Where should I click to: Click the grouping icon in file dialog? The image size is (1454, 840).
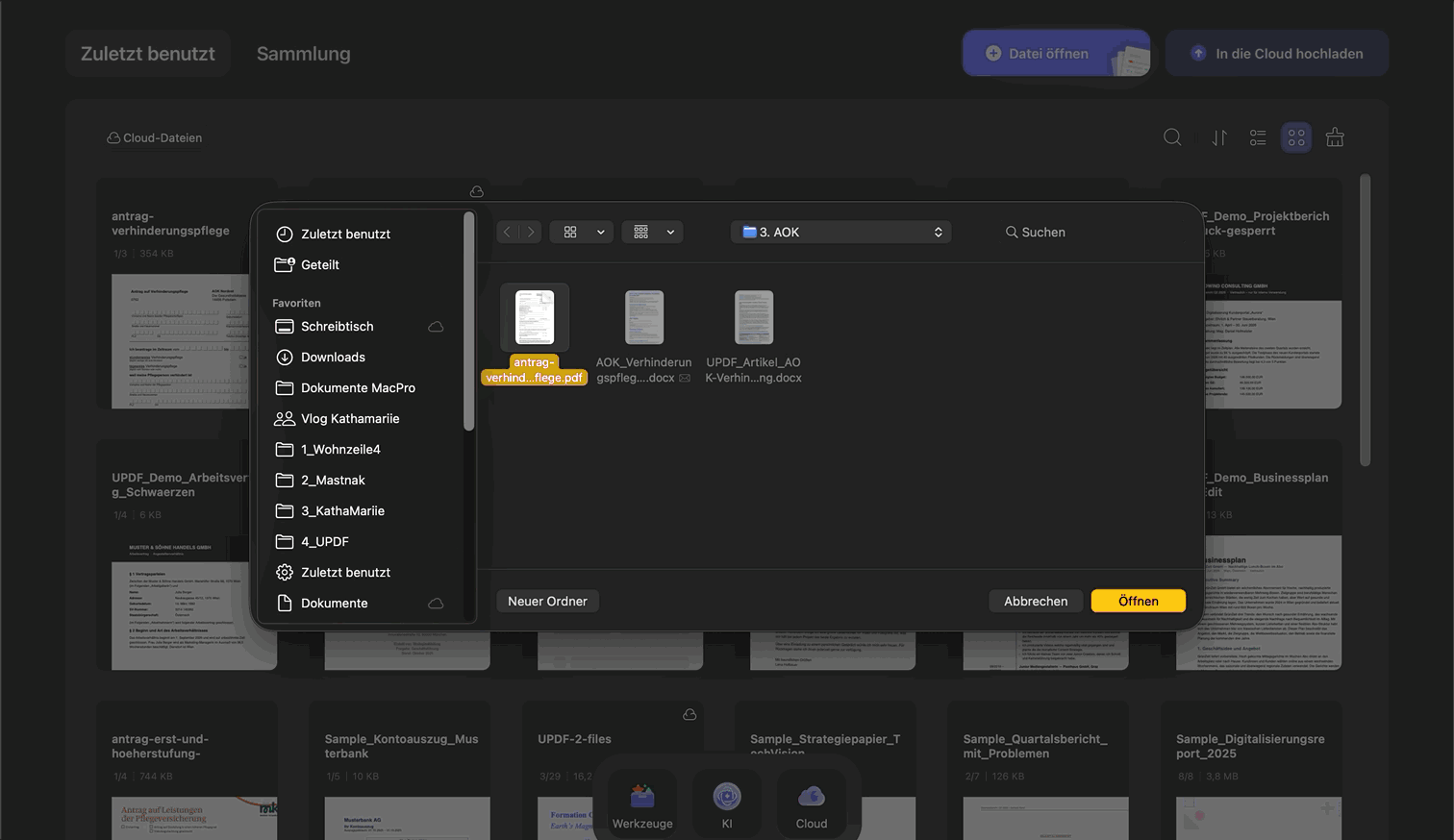641,232
